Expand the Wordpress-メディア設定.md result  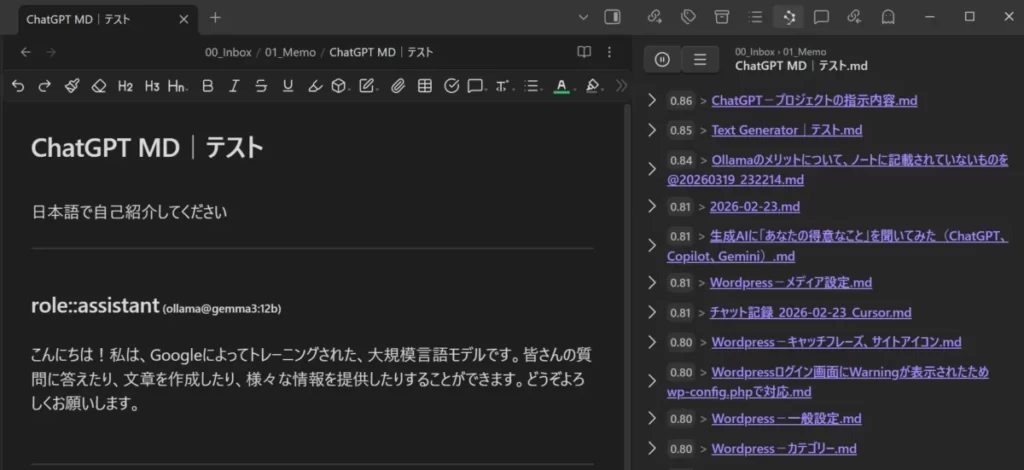[651, 282]
